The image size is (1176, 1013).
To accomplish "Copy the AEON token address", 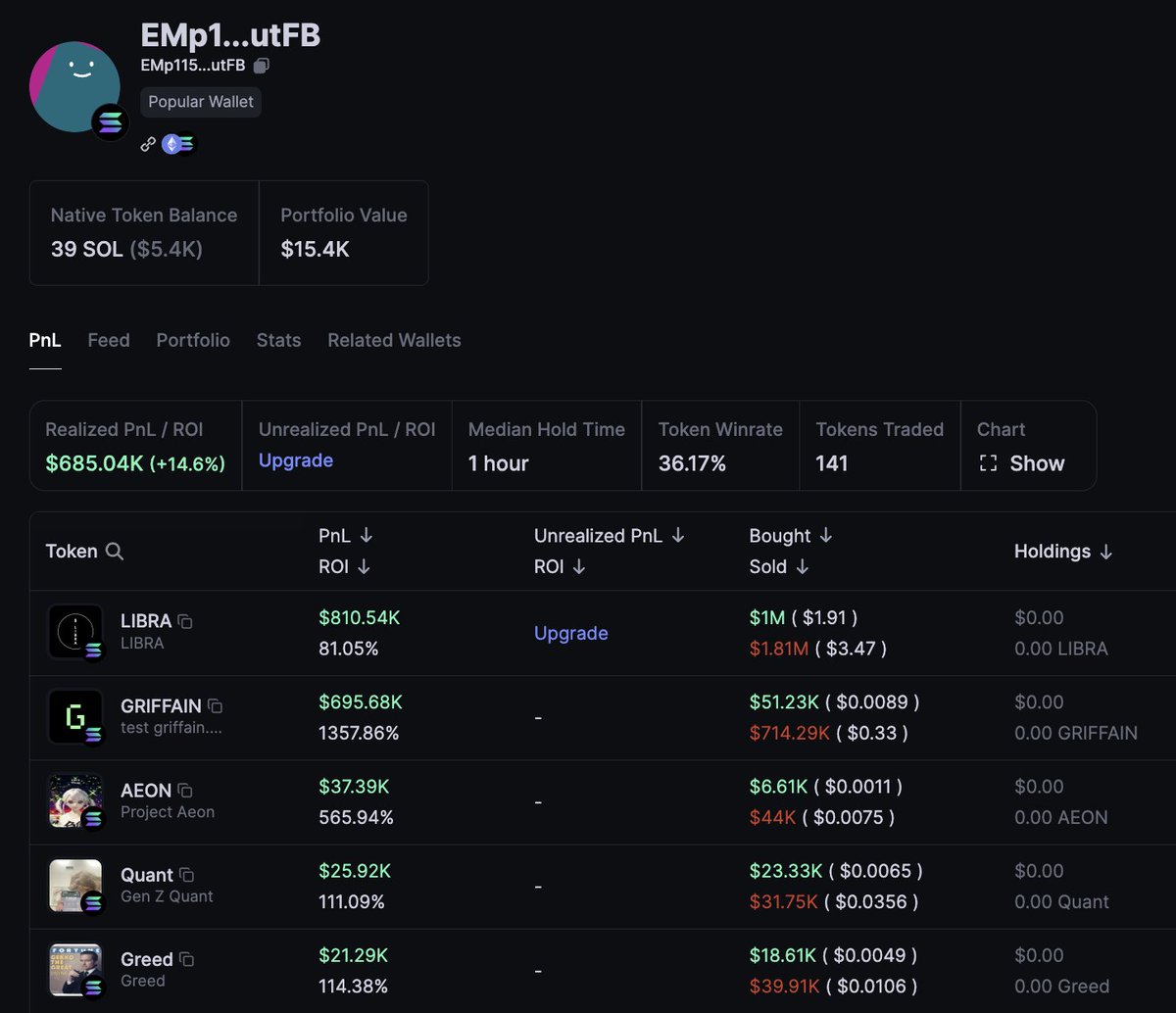I will click(x=184, y=790).
